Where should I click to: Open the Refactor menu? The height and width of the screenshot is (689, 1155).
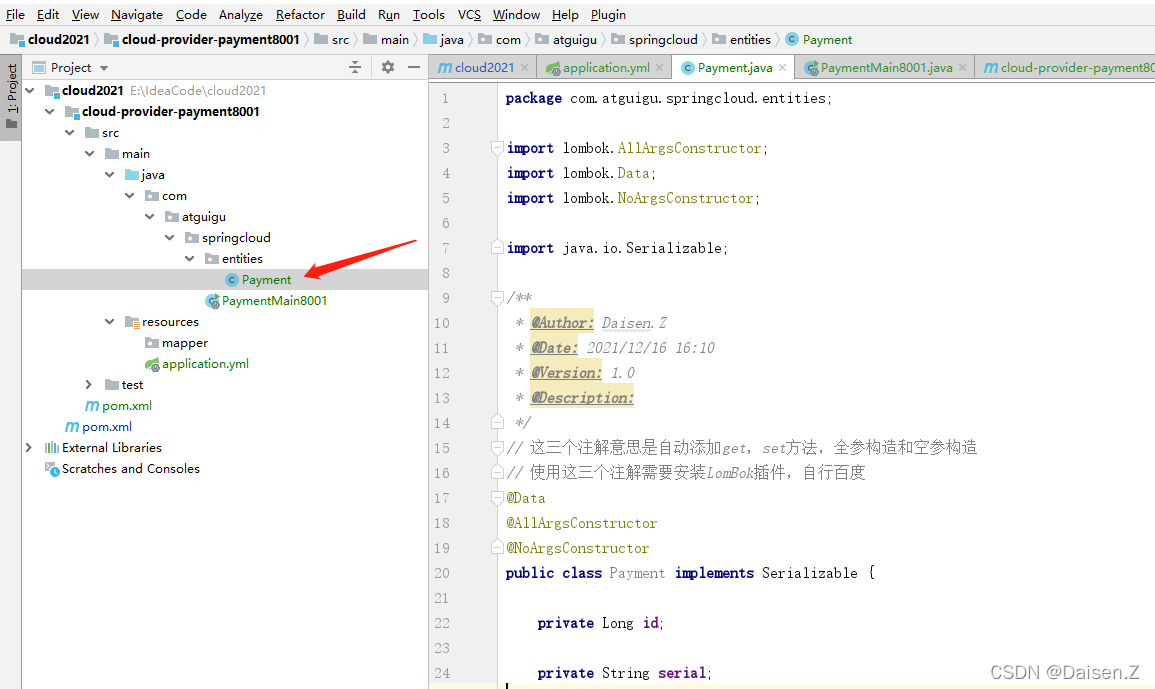click(300, 14)
